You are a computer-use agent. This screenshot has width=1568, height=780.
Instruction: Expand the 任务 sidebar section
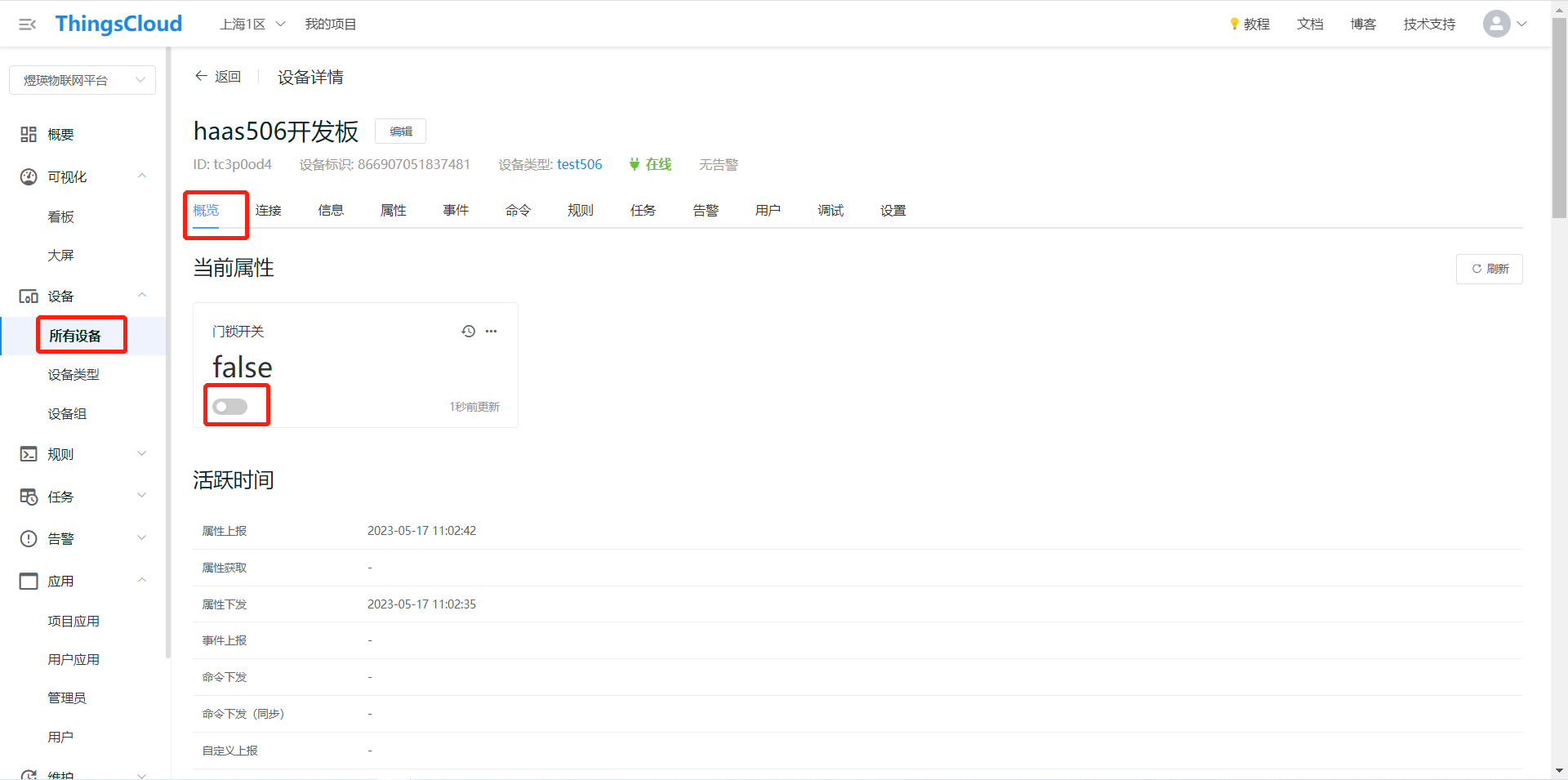[x=142, y=496]
